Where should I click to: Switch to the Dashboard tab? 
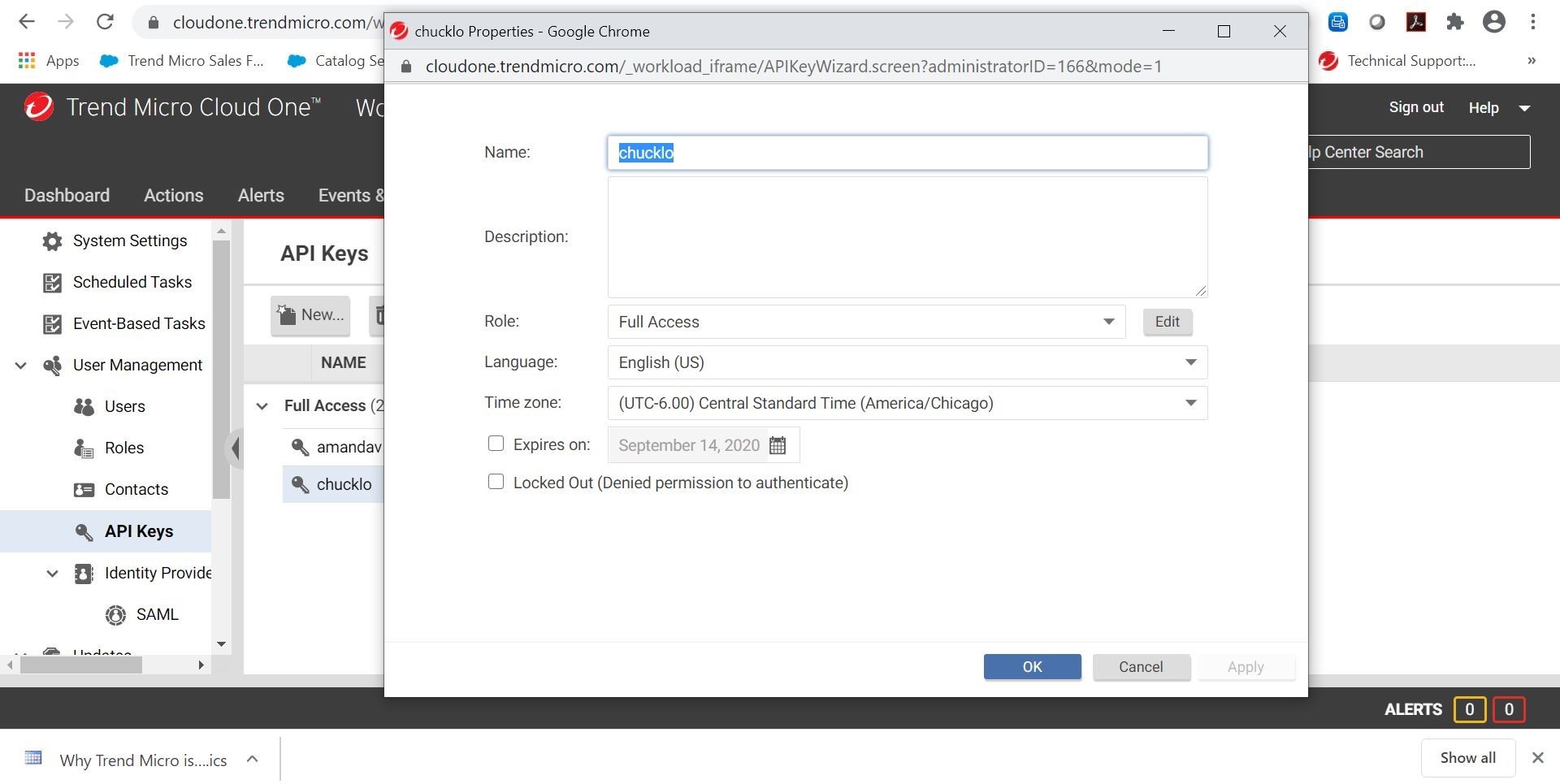point(67,195)
